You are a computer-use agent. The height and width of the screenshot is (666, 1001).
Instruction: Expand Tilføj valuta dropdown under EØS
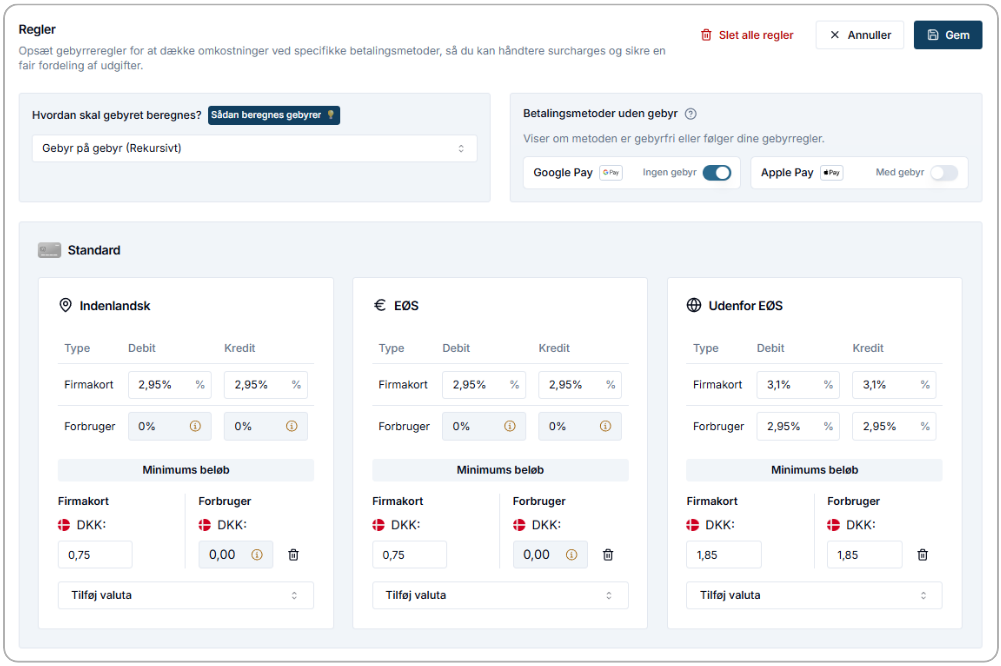coord(500,595)
